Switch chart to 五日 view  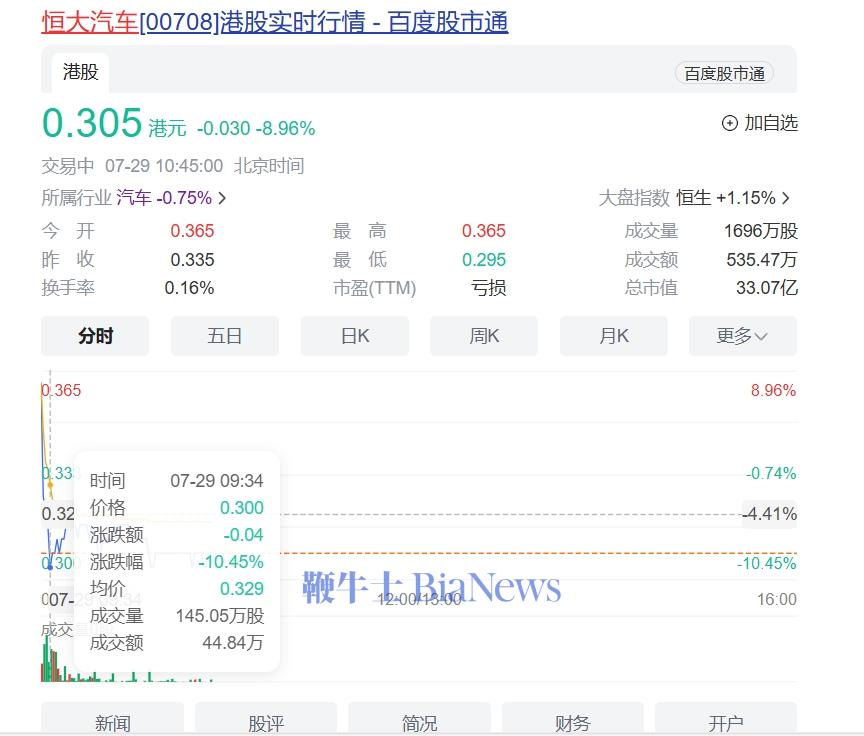pyautogui.click(x=225, y=335)
